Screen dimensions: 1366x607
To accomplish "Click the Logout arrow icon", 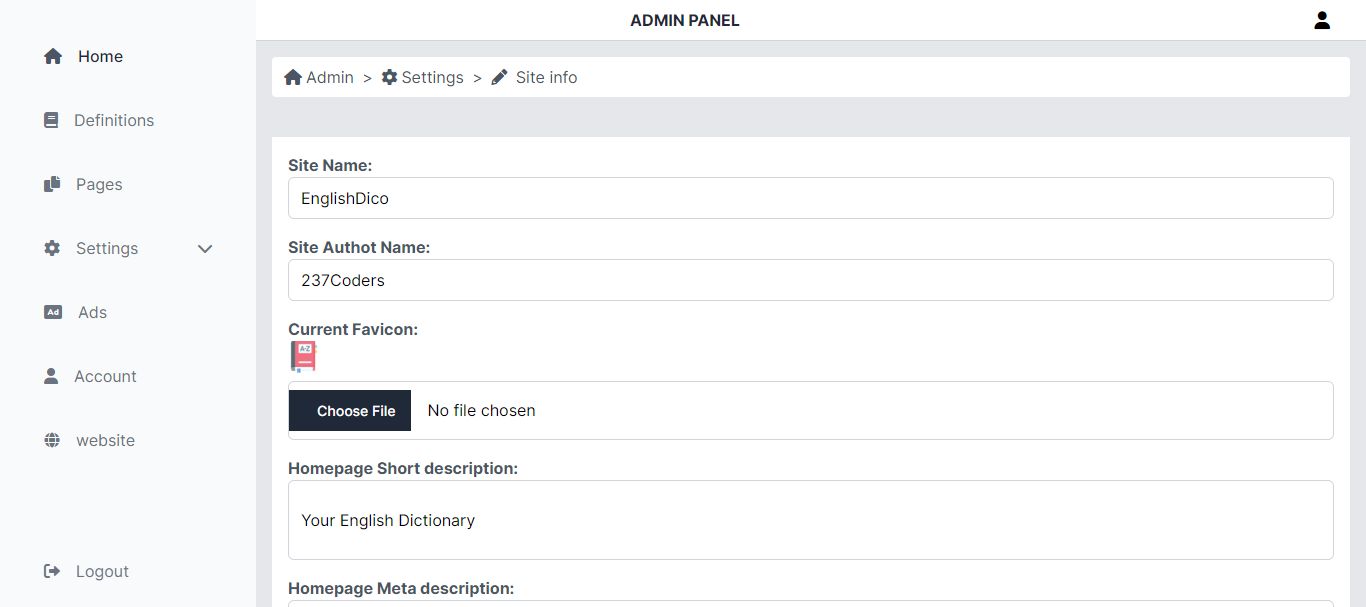I will tap(52, 572).
